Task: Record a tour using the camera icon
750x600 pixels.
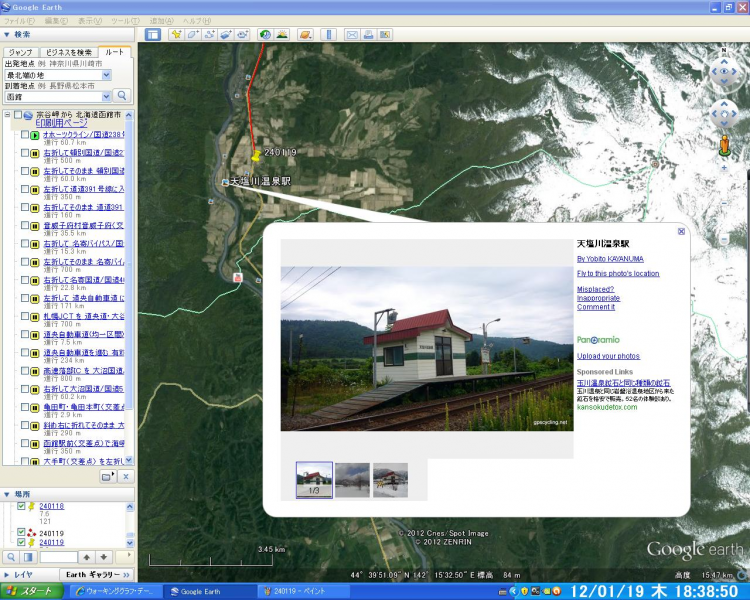Action: point(242,34)
